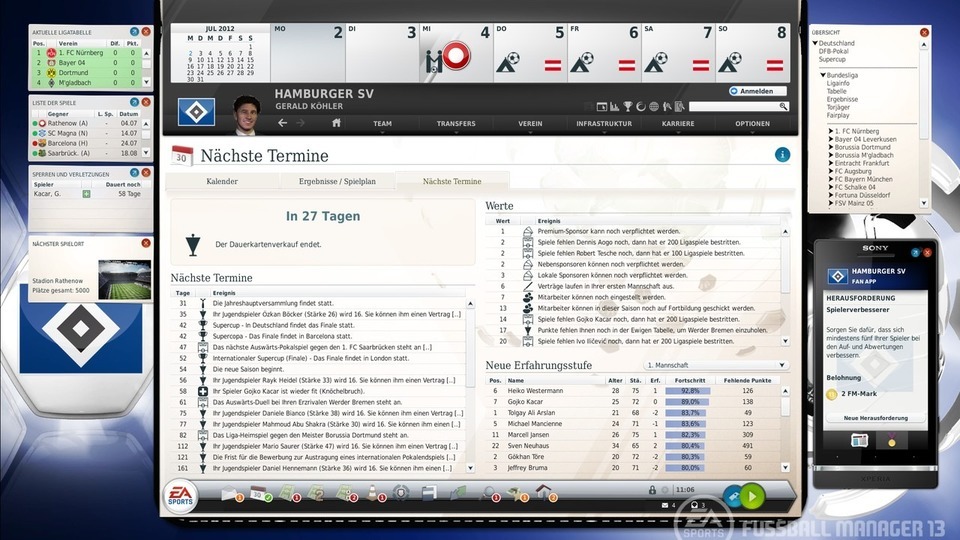Click Neue Herausforderung in the fan app

(875, 417)
